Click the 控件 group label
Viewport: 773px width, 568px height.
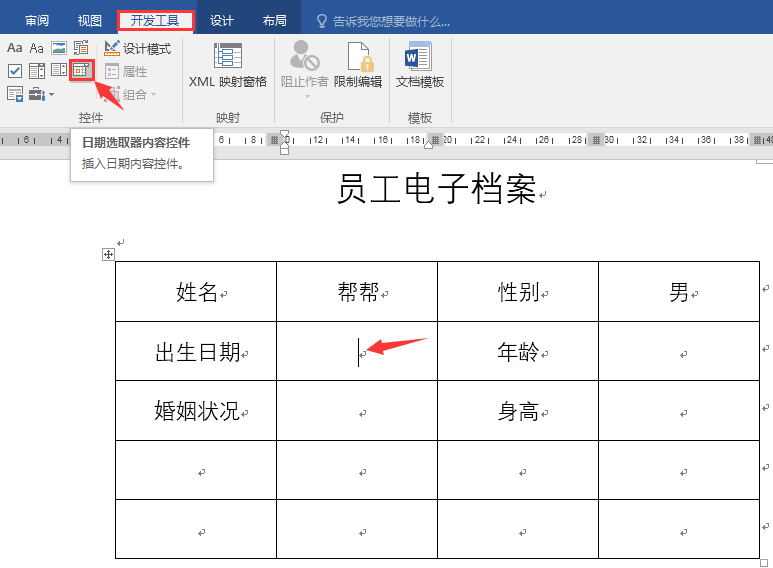coord(91,117)
